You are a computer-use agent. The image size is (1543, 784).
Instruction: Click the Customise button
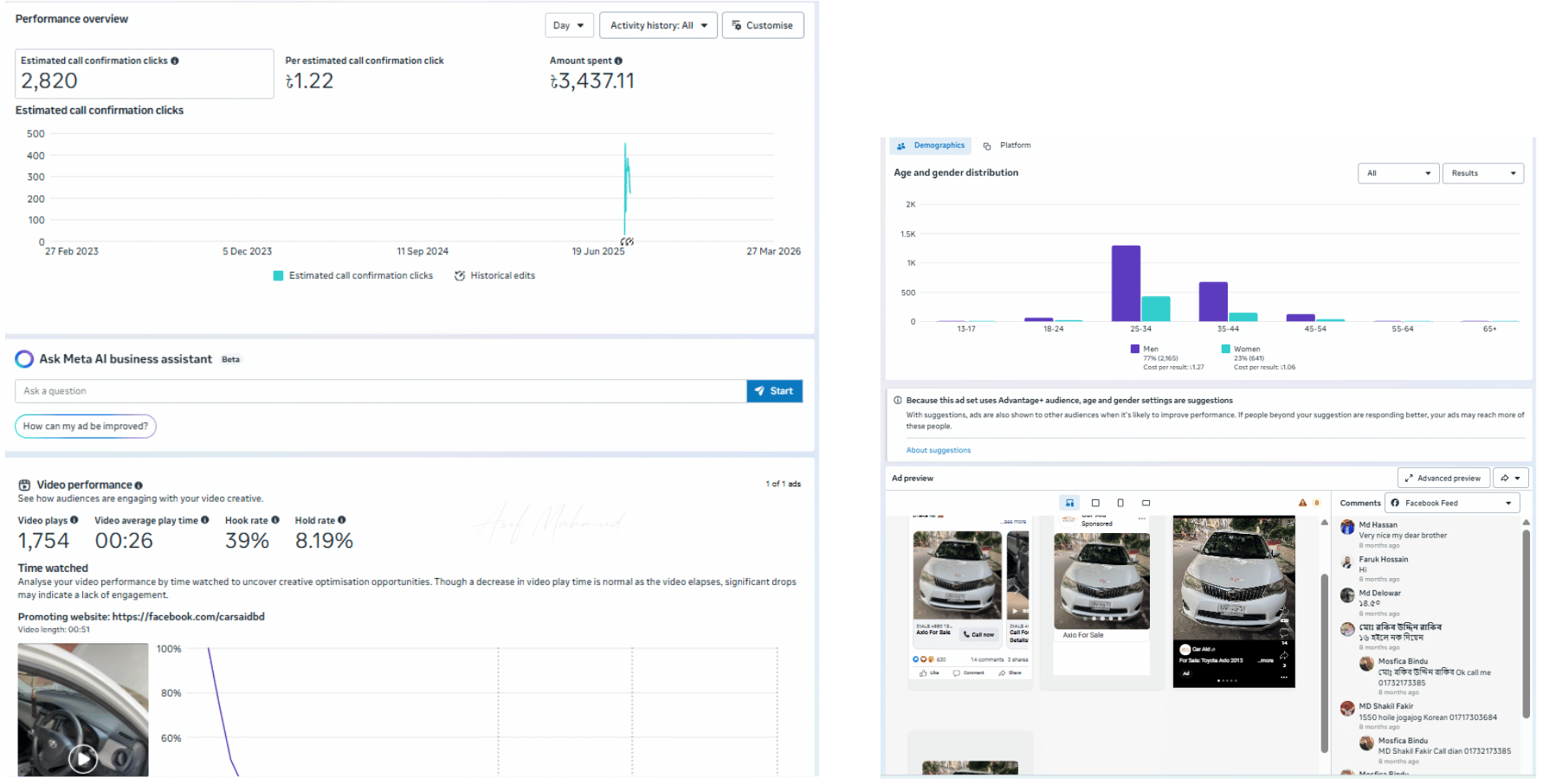762,25
